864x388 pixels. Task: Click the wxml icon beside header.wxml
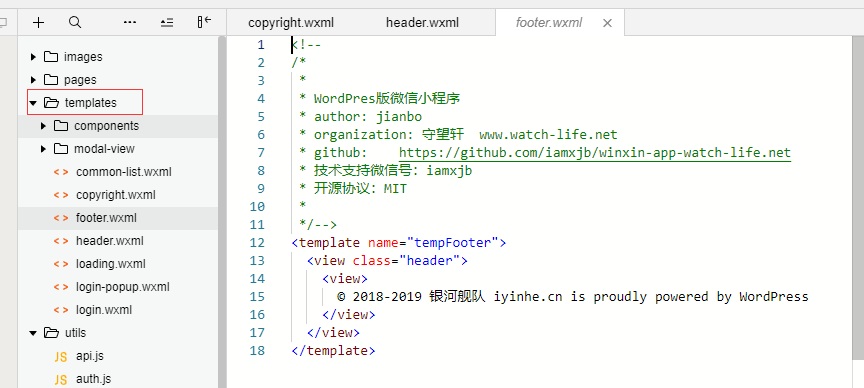pos(61,241)
